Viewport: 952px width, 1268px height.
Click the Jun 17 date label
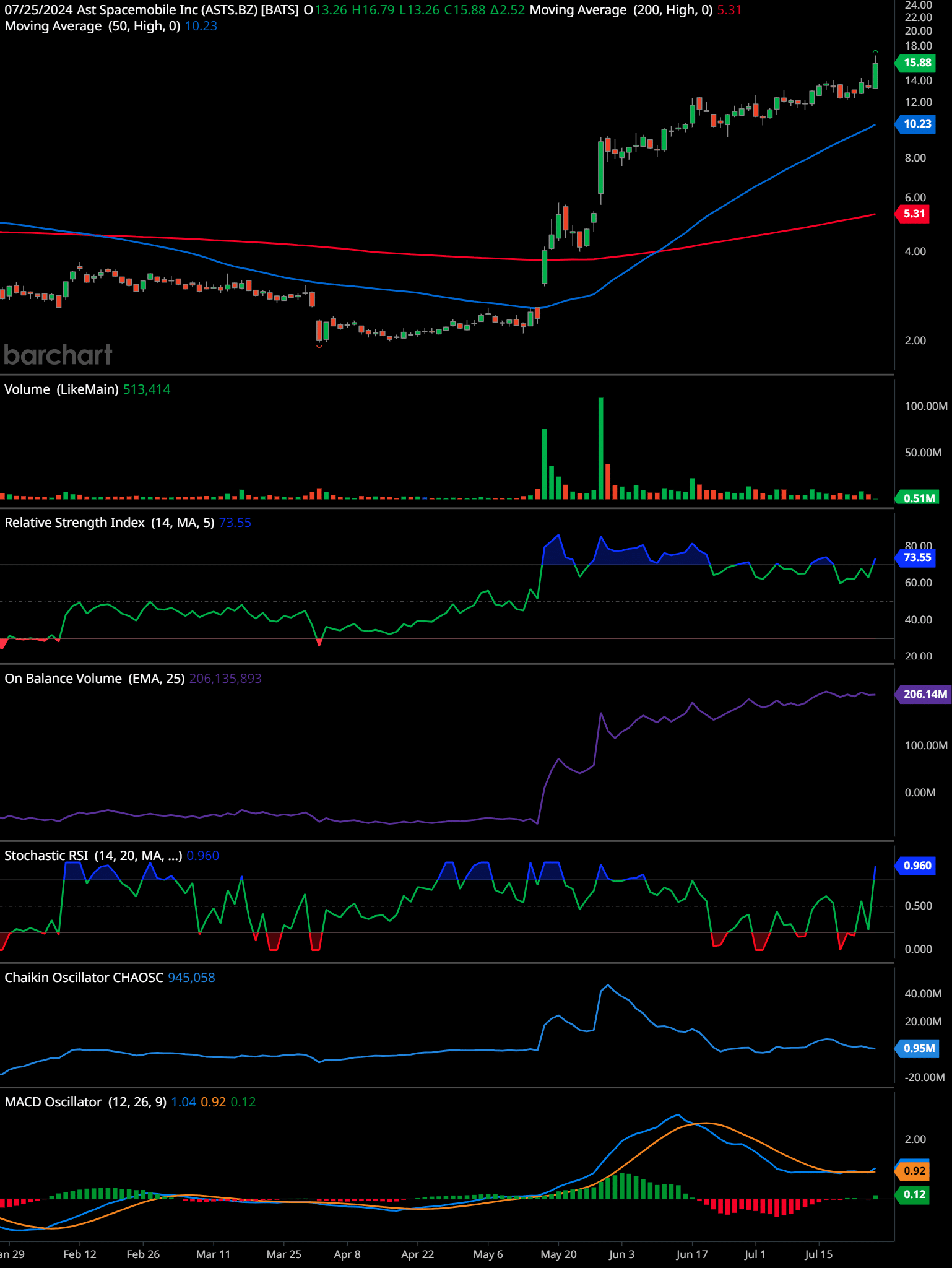click(692, 1254)
